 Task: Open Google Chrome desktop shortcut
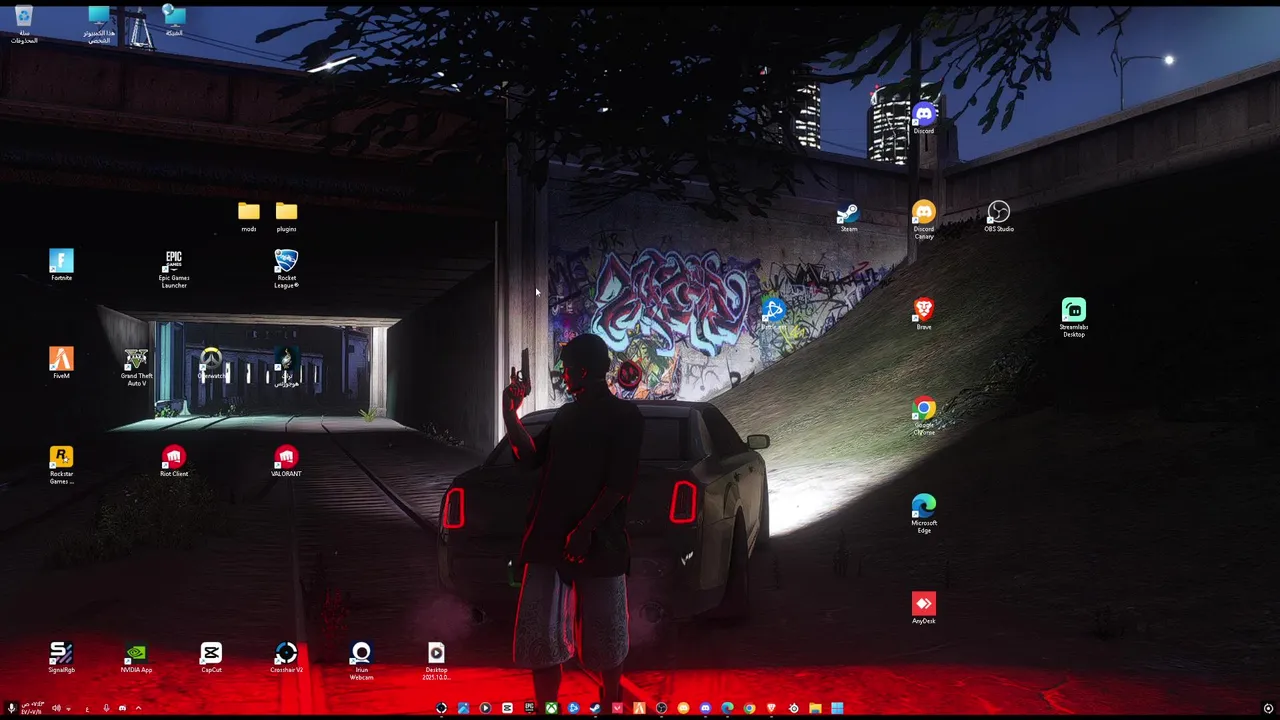pyautogui.click(x=924, y=416)
